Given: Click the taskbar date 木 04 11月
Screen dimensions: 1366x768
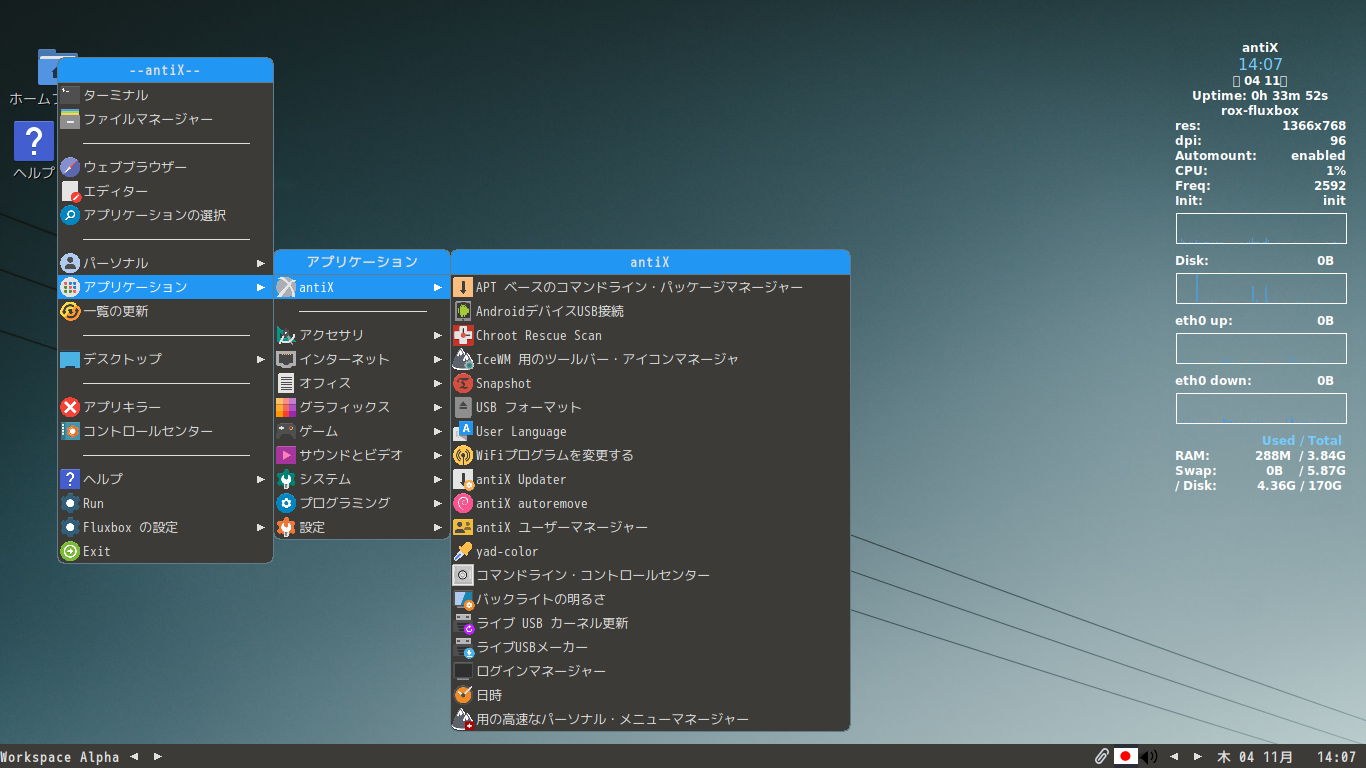Looking at the screenshot, I should tap(1255, 757).
